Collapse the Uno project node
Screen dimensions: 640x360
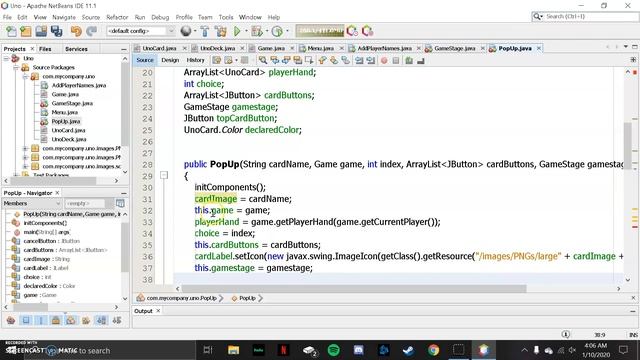click(x=6, y=58)
